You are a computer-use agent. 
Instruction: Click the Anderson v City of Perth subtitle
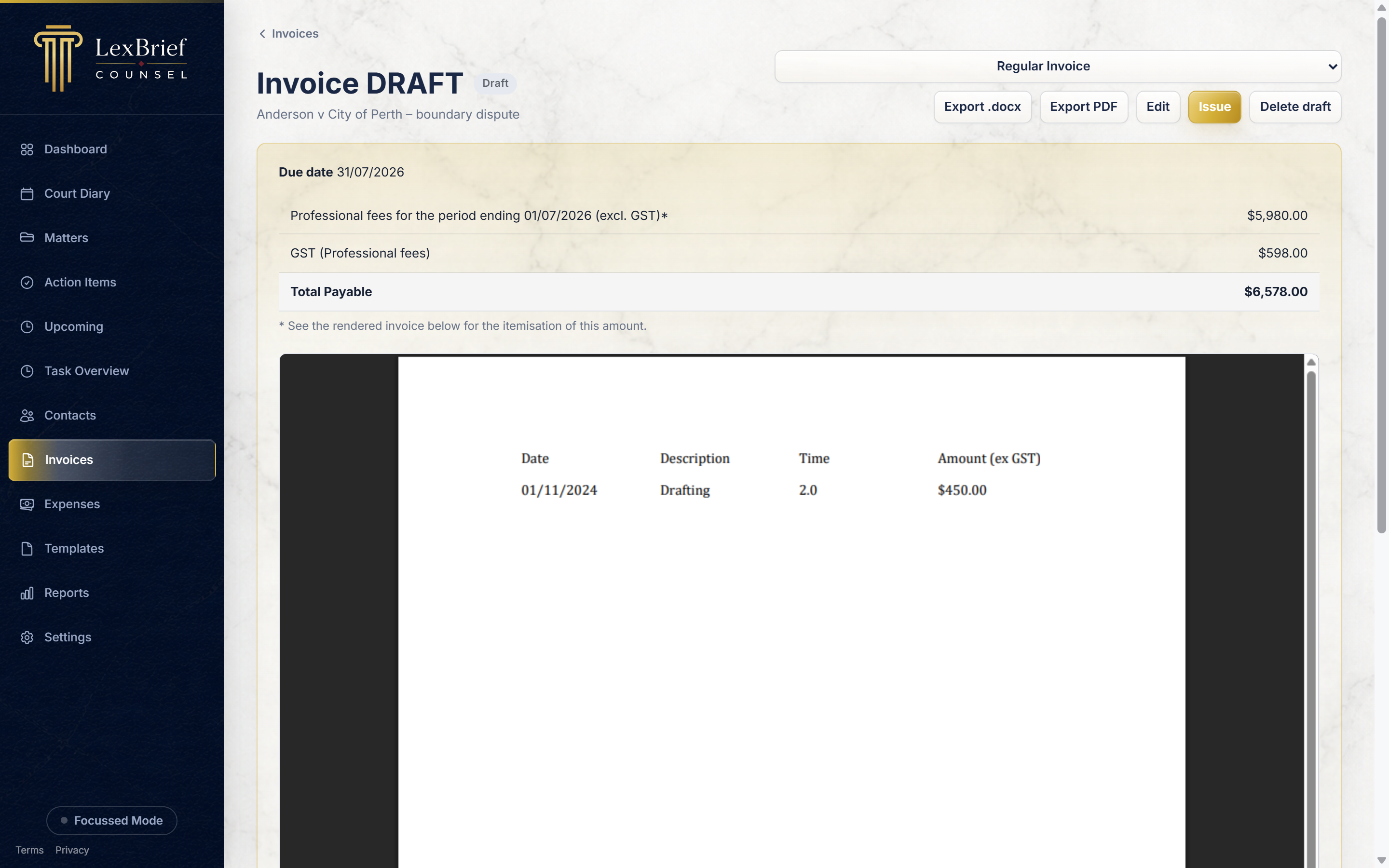pyautogui.click(x=388, y=114)
